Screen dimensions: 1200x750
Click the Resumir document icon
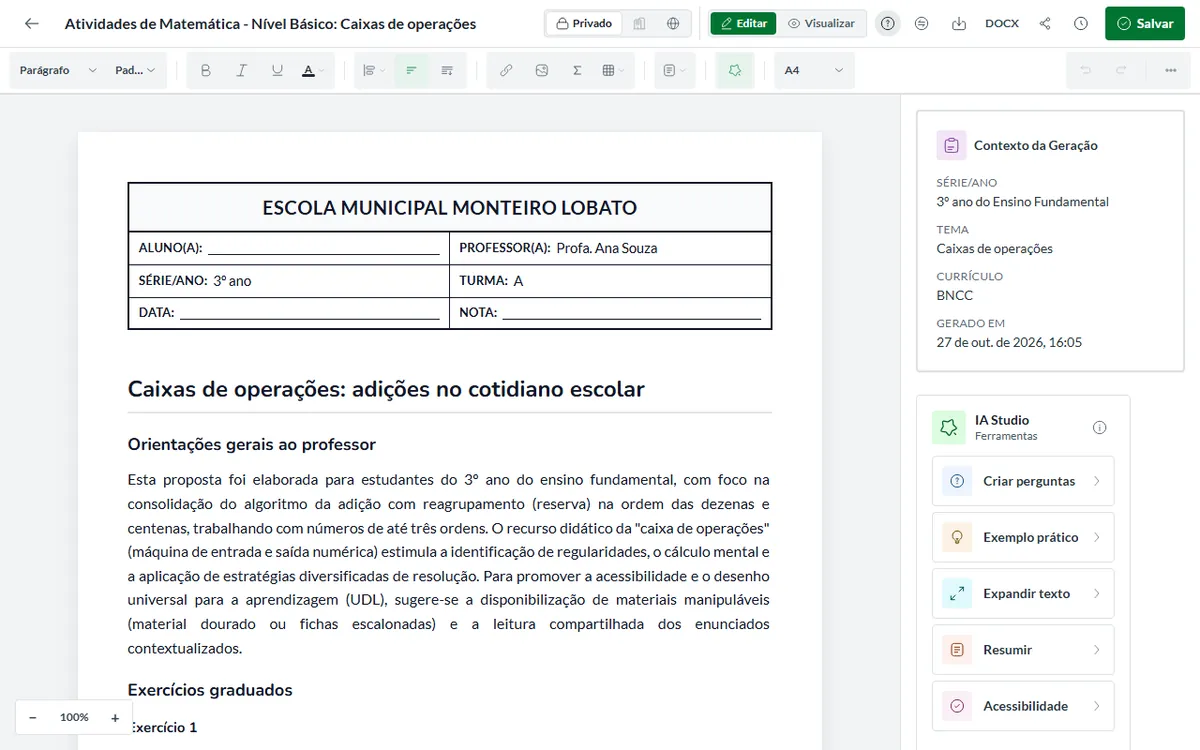[957, 650]
